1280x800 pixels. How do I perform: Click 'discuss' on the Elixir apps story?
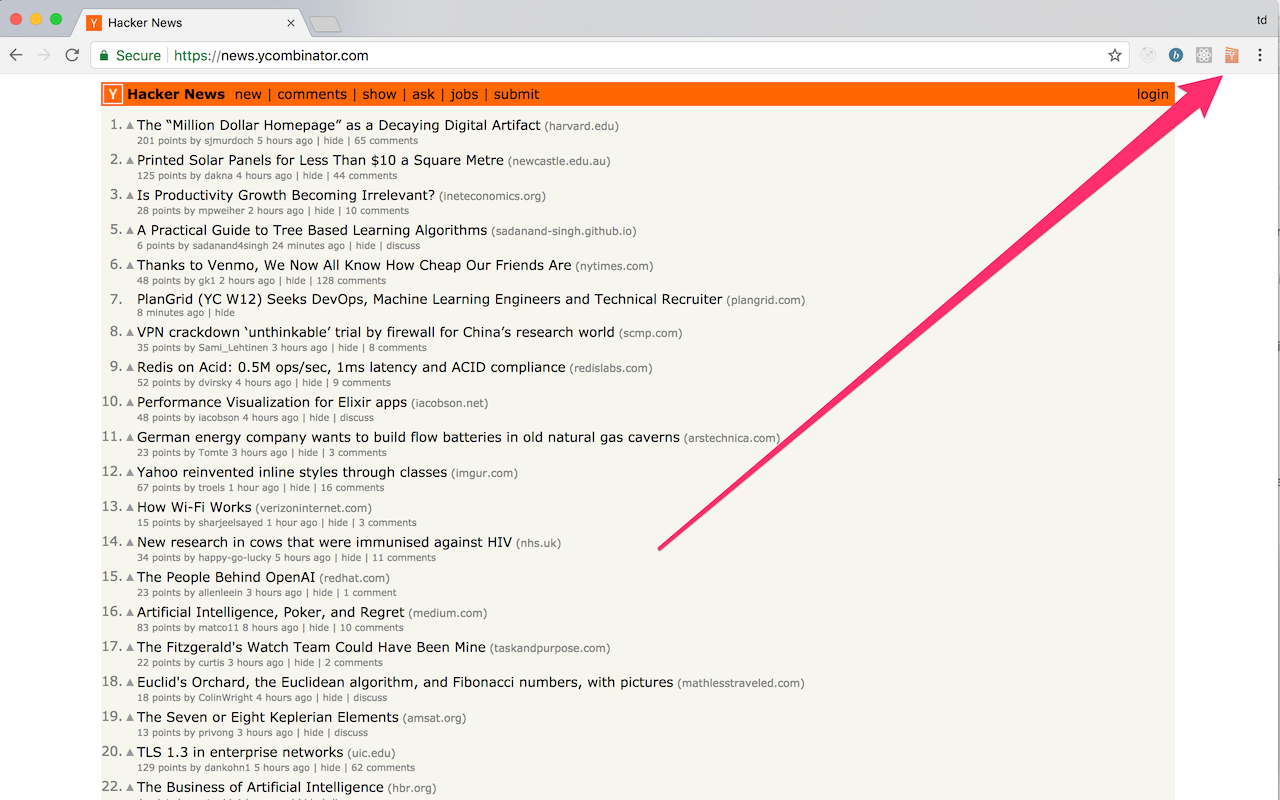click(357, 418)
